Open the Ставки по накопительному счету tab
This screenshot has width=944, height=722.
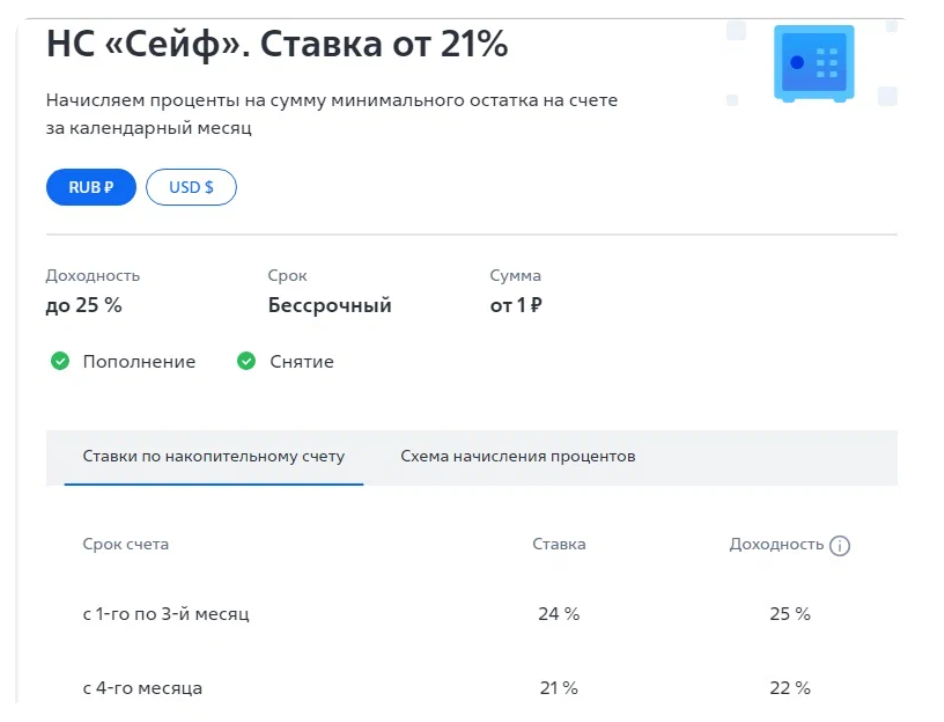tap(214, 457)
